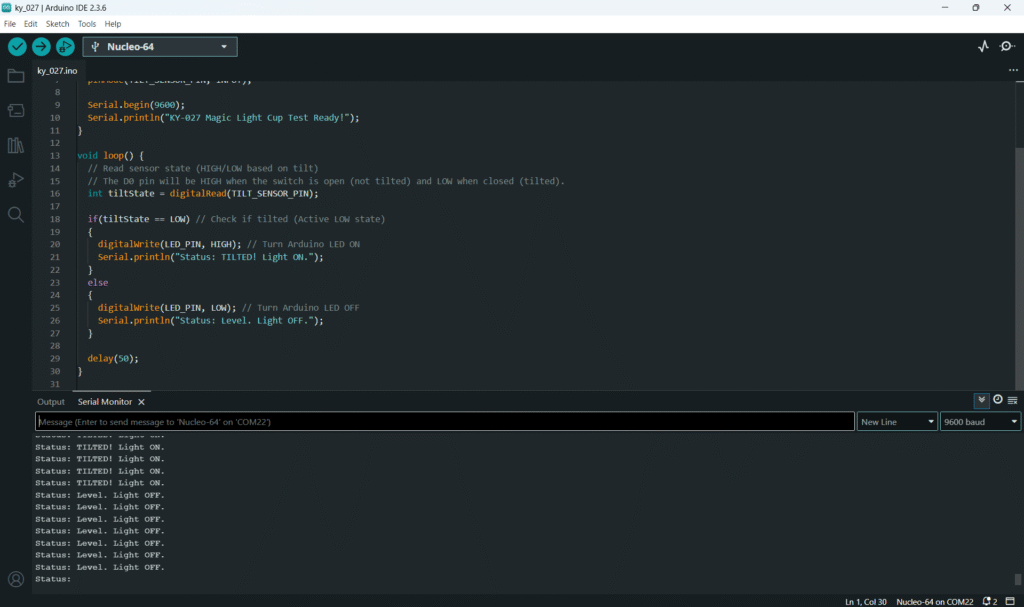Switch to the Output tab
1024x607 pixels.
point(51,402)
